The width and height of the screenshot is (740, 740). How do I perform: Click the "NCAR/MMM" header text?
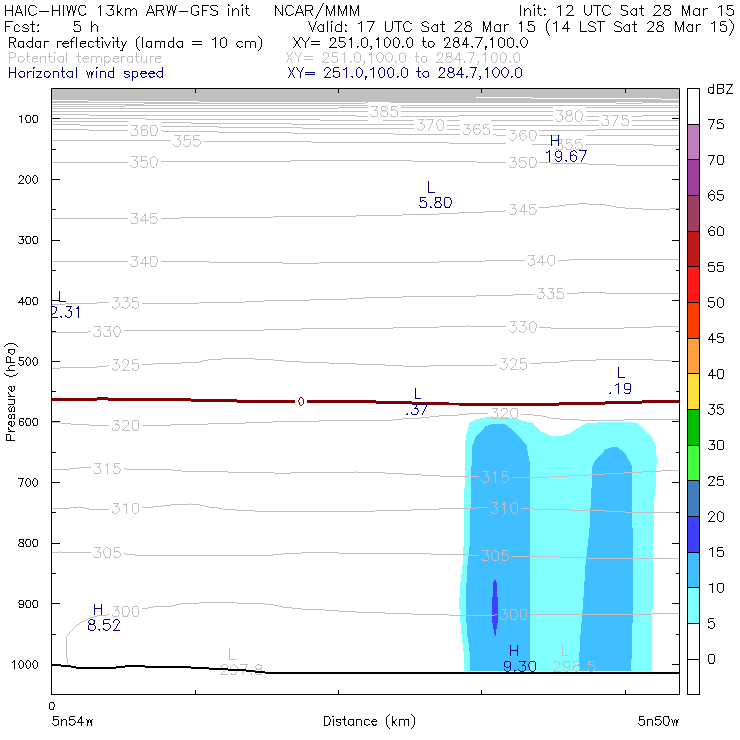point(317,10)
